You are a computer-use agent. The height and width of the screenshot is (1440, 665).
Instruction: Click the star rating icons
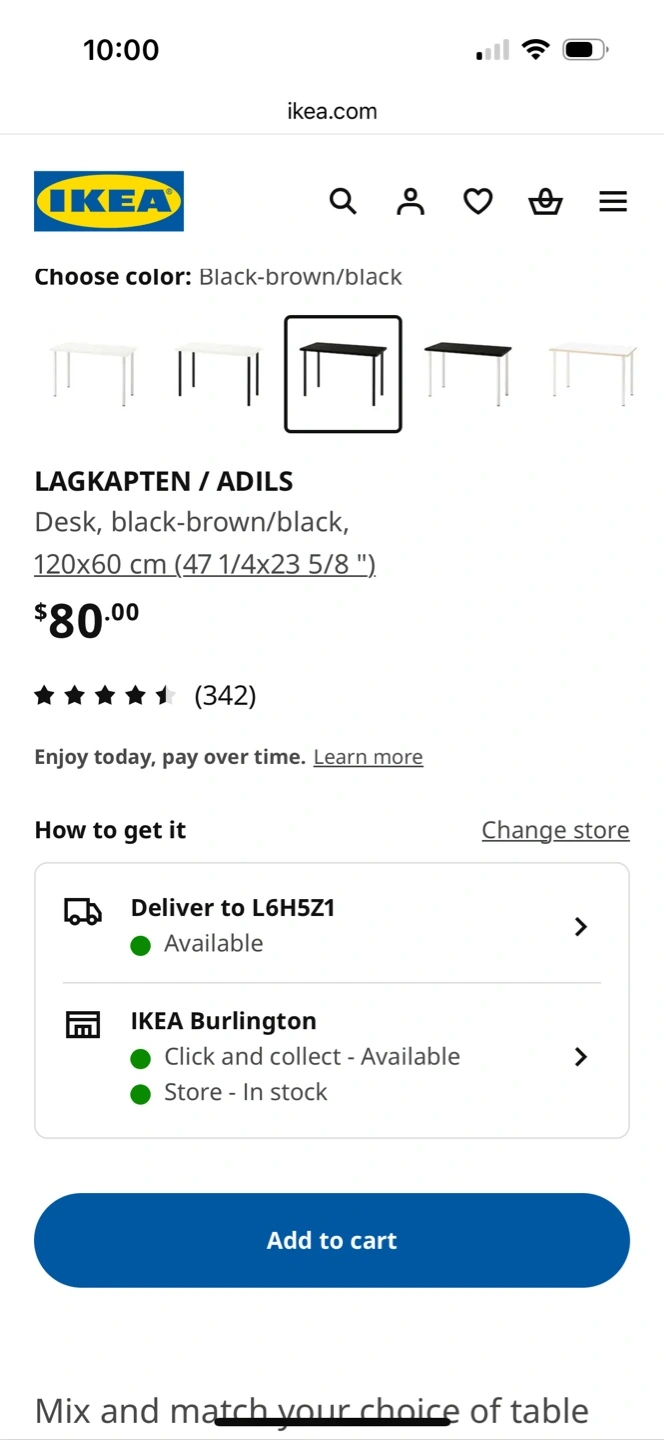[x=105, y=696]
